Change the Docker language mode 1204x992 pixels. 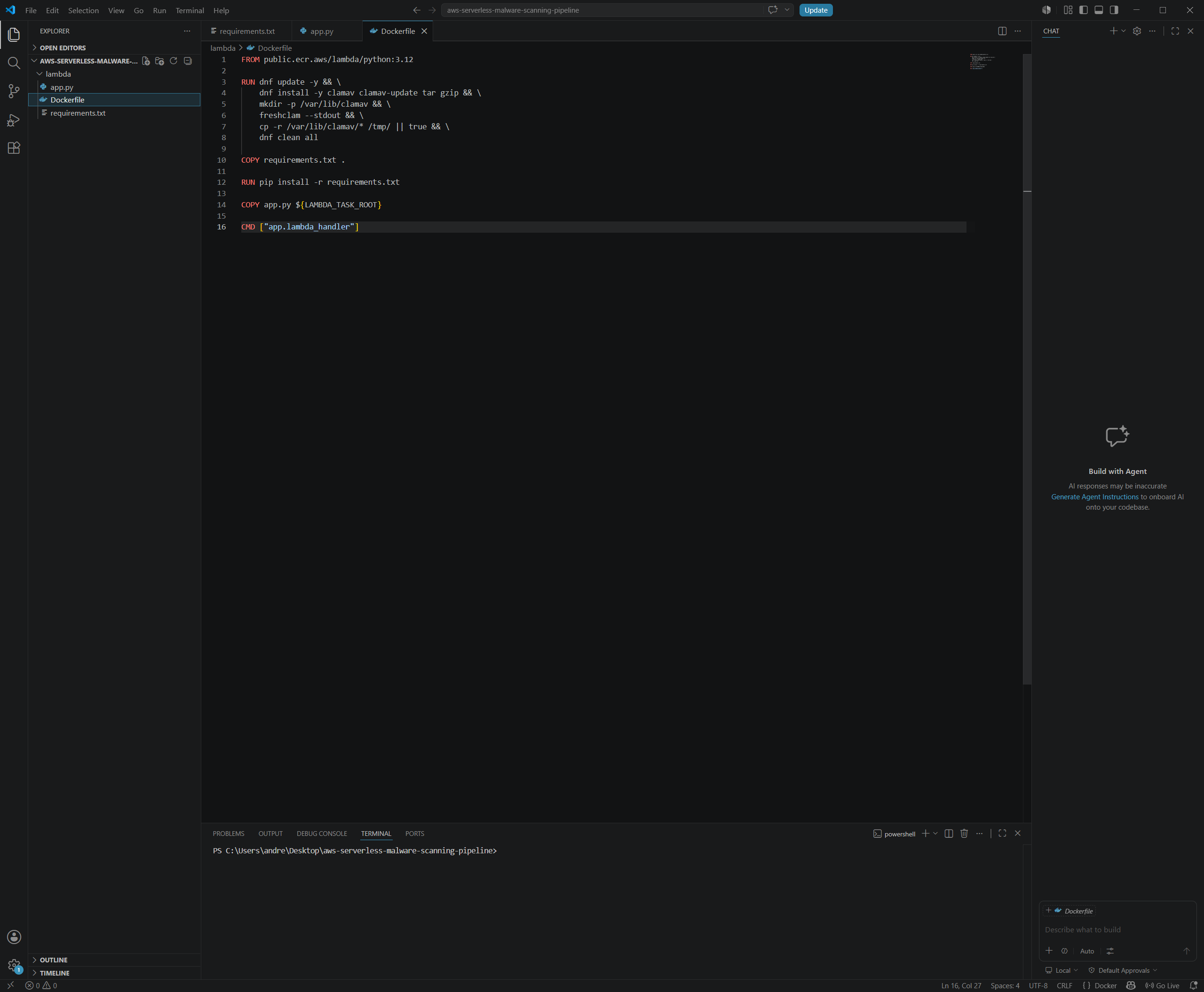click(x=1105, y=986)
